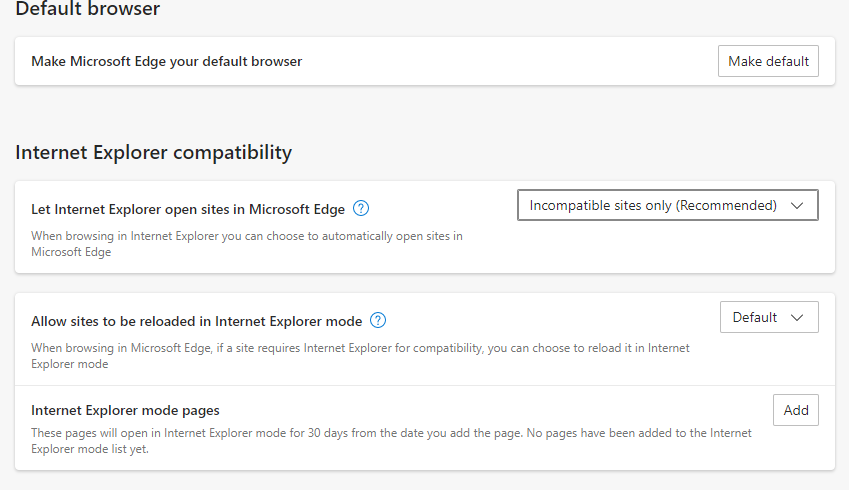Click the Let Internet Explorer open sites label
Viewport: 849px width, 490px height.
pos(188,209)
